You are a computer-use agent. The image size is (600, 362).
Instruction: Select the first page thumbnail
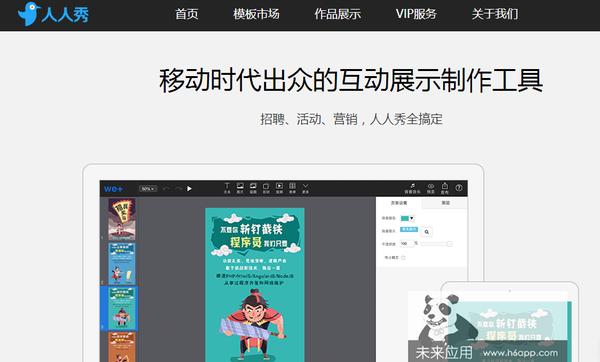pyautogui.click(x=122, y=219)
